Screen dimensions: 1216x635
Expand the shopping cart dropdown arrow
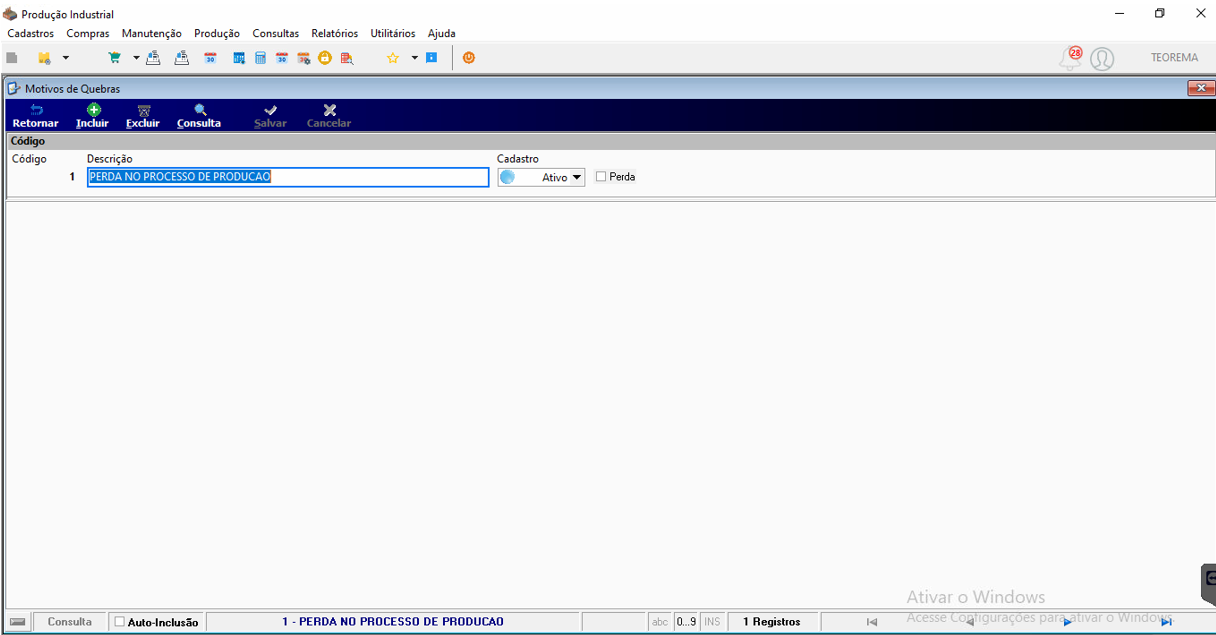(136, 58)
